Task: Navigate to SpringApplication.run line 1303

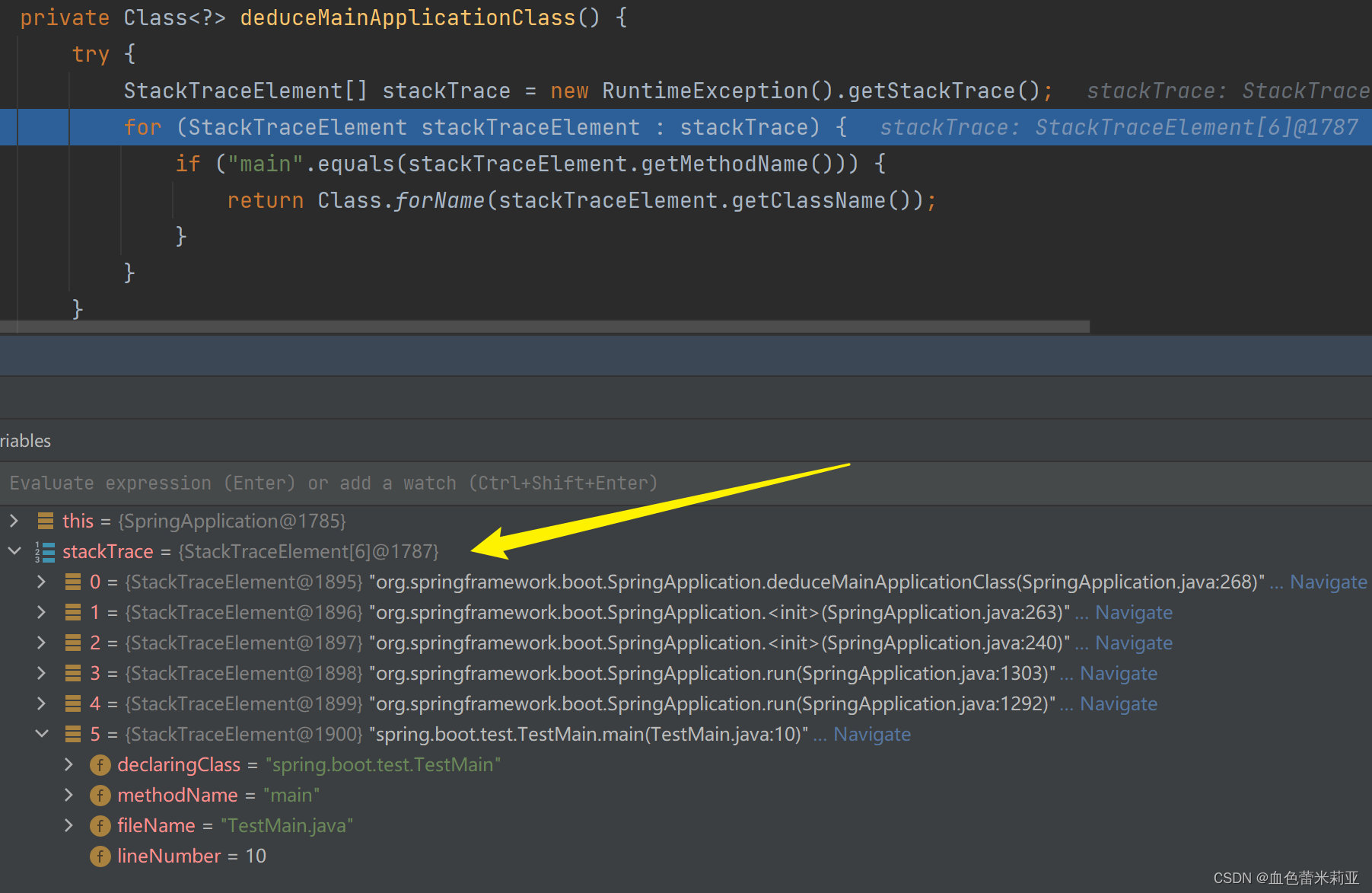Action: 1119,673
